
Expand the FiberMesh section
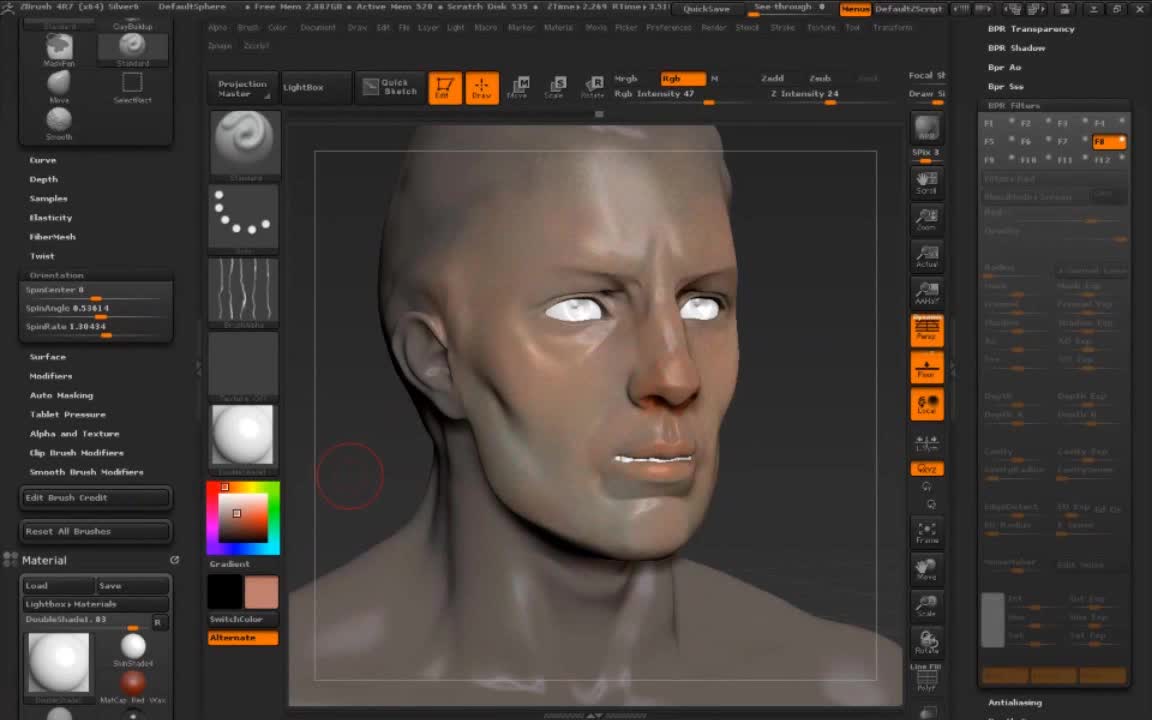point(52,237)
